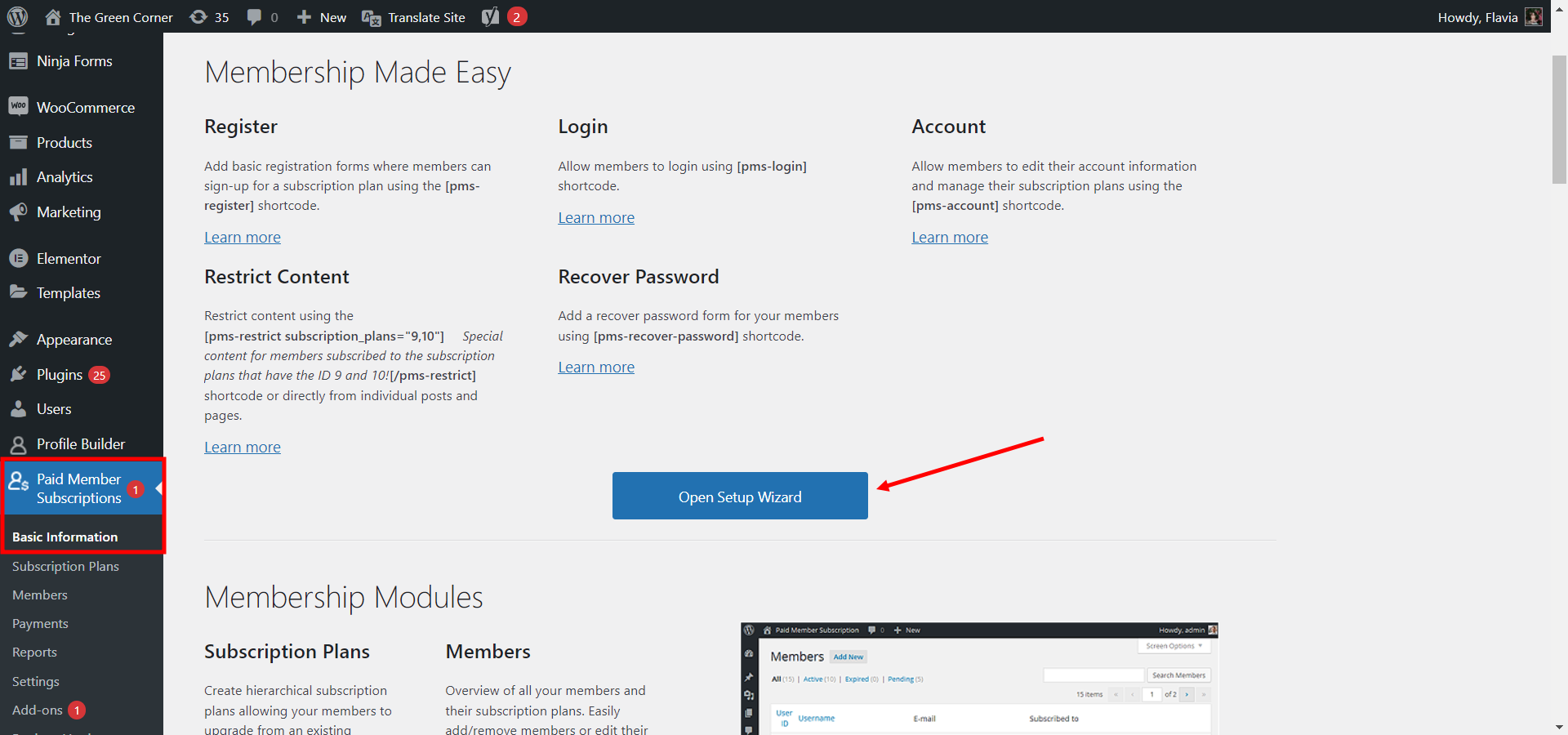
Task: Go to Subscription Plans submenu
Action: [65, 567]
